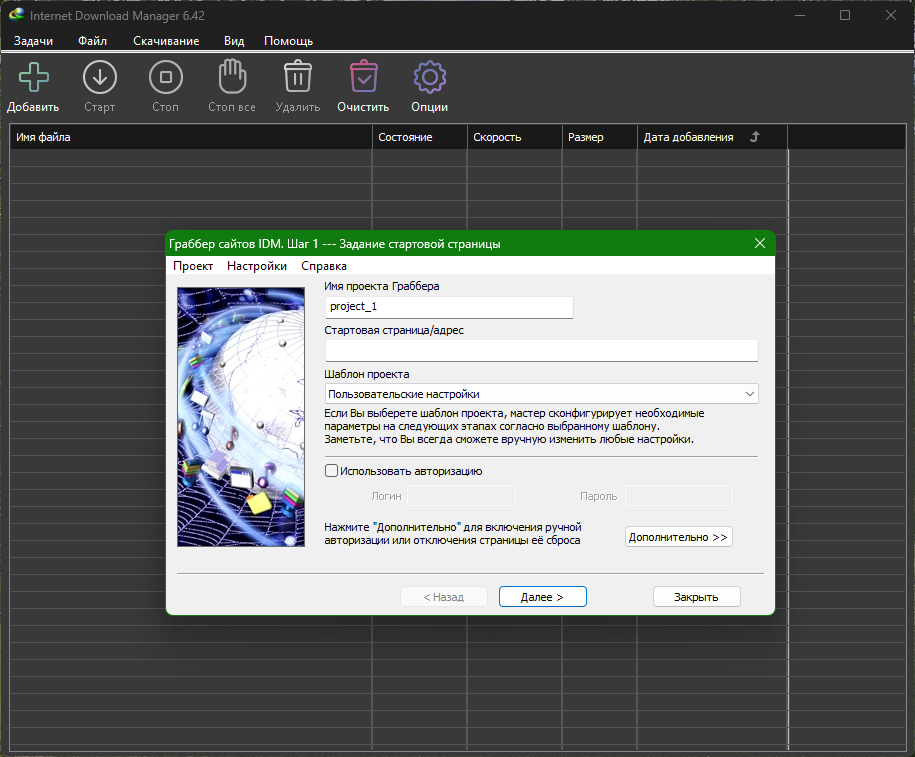Click the Дополнительно >> button

pyautogui.click(x=679, y=537)
